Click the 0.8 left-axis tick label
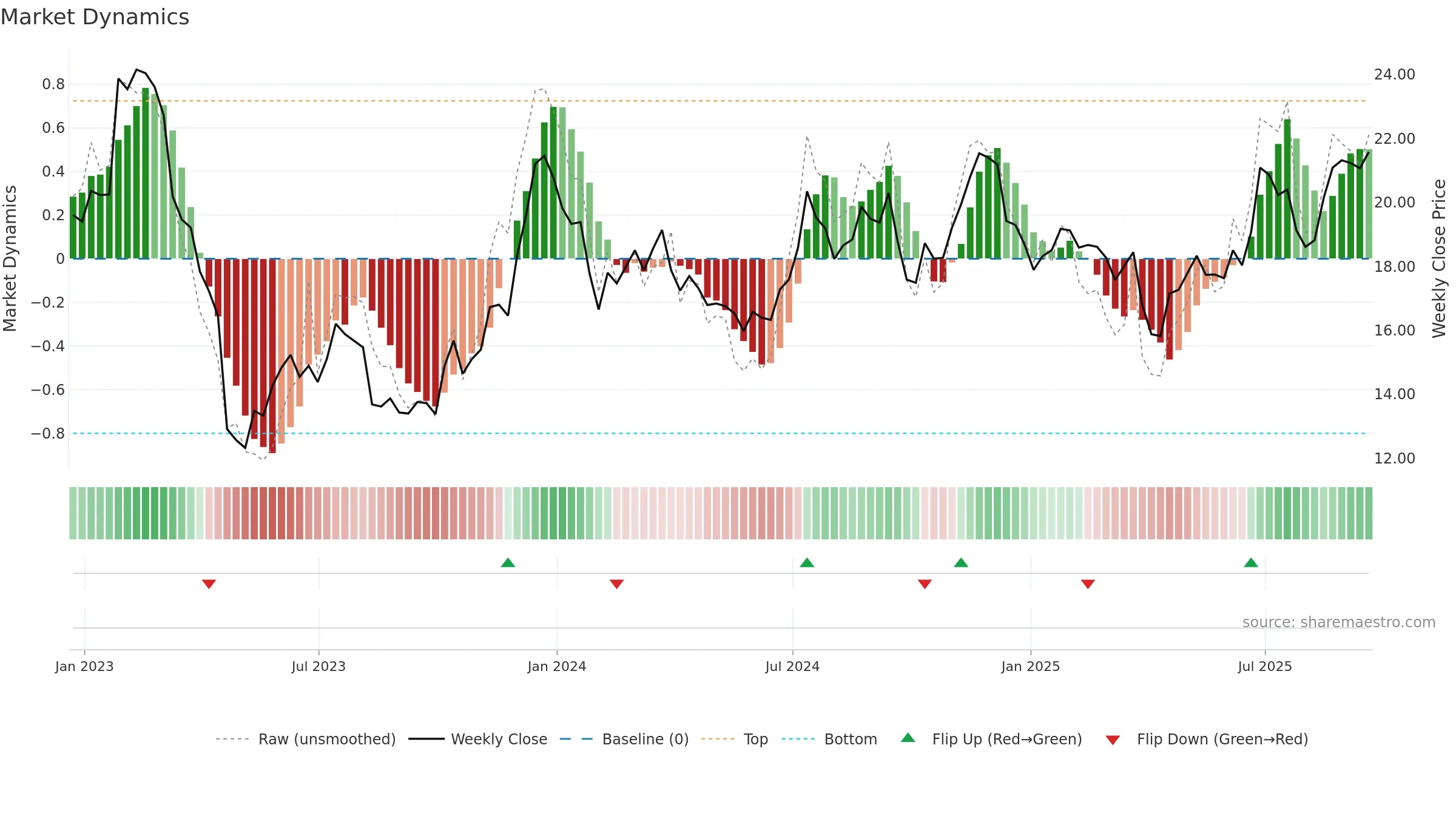Image resolution: width=1456 pixels, height=819 pixels. click(x=53, y=84)
